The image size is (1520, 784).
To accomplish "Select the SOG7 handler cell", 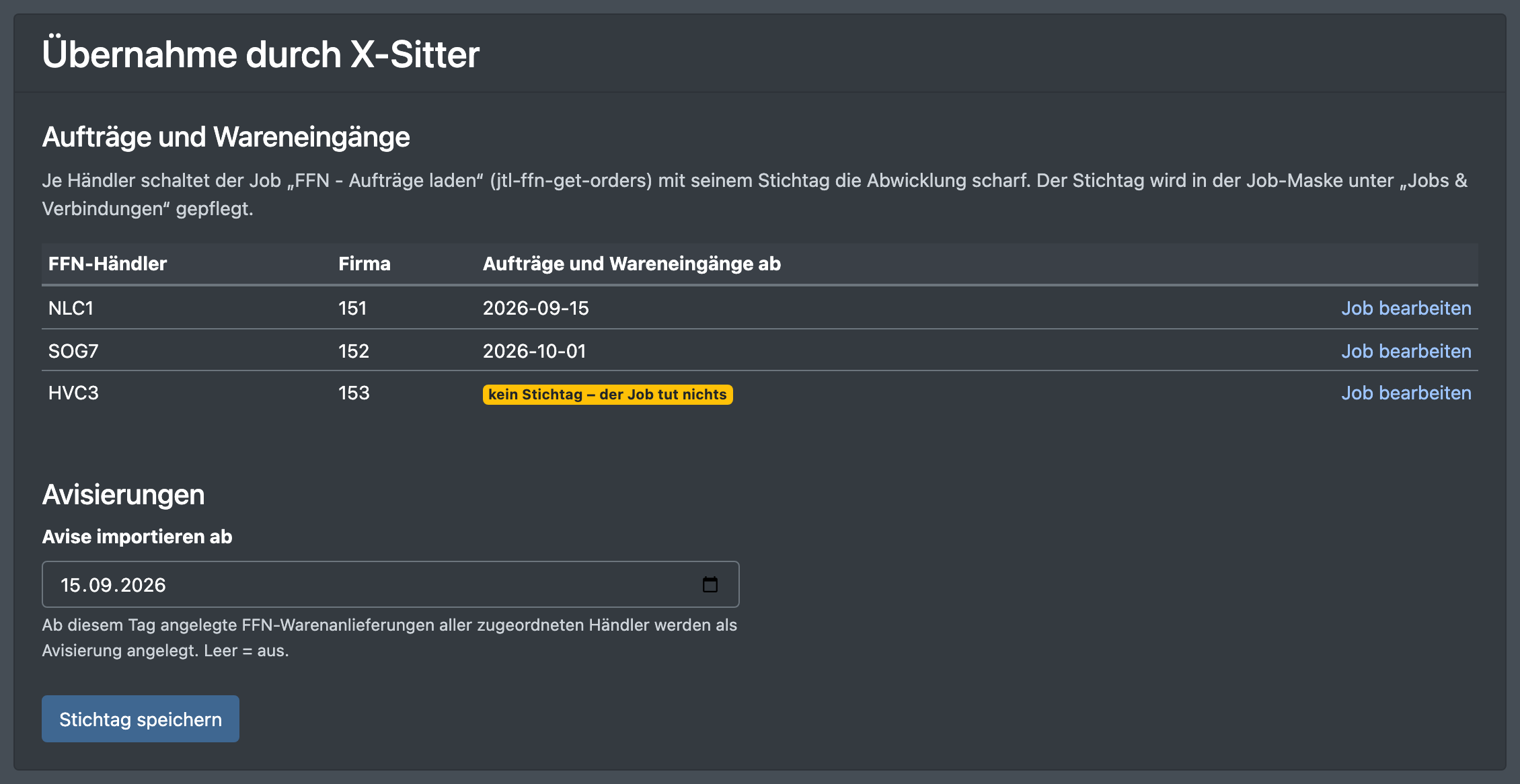I will click(73, 351).
